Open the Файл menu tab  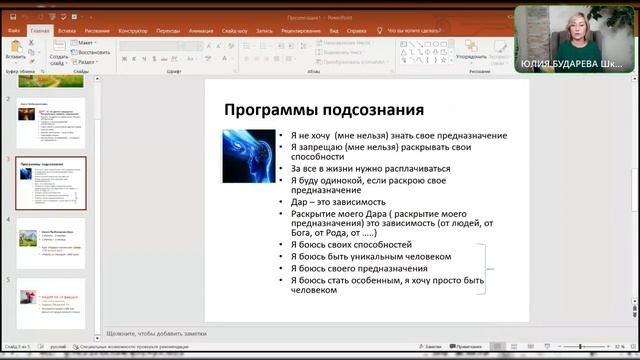14,31
